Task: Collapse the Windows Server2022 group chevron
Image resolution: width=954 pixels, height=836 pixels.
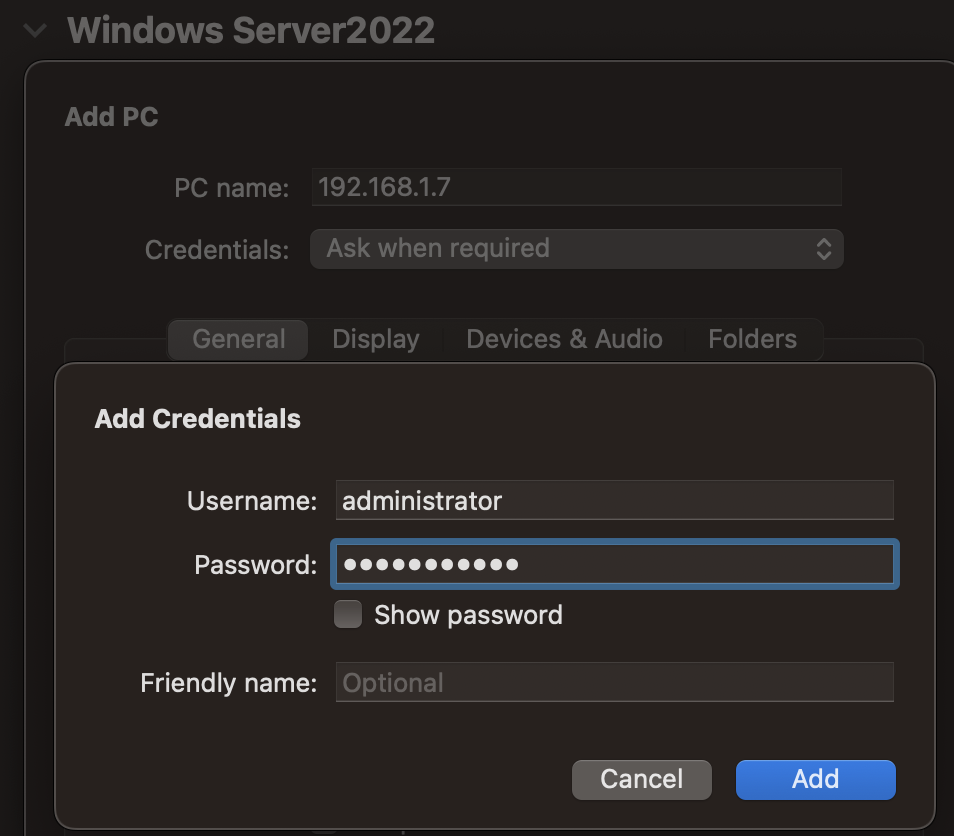Action: [x=35, y=30]
